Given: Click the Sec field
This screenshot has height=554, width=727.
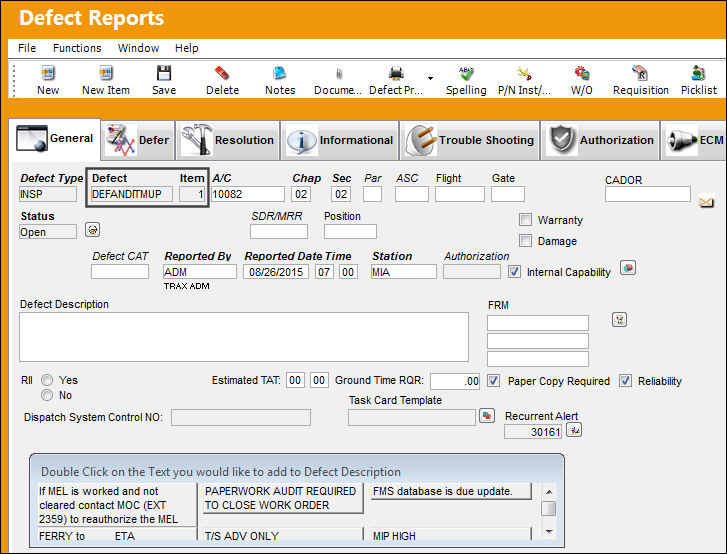Looking at the screenshot, I should click(x=341, y=194).
